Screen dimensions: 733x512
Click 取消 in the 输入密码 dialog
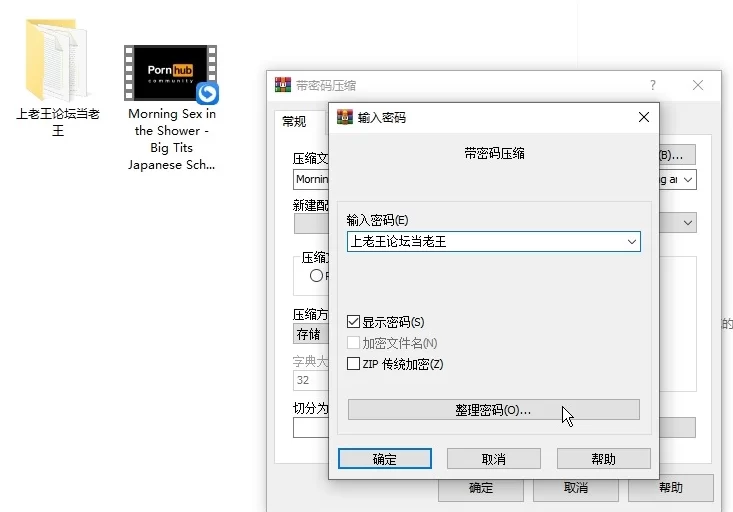[x=493, y=459]
